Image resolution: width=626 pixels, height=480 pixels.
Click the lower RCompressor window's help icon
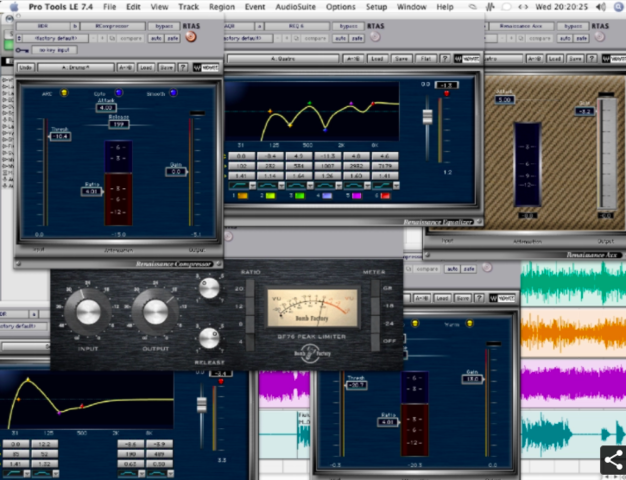tap(479, 298)
